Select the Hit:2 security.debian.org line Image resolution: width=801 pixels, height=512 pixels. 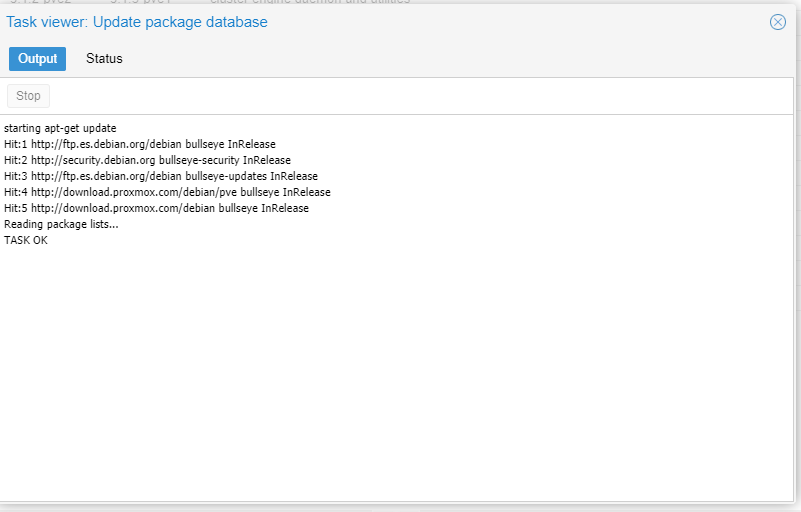pos(147,160)
